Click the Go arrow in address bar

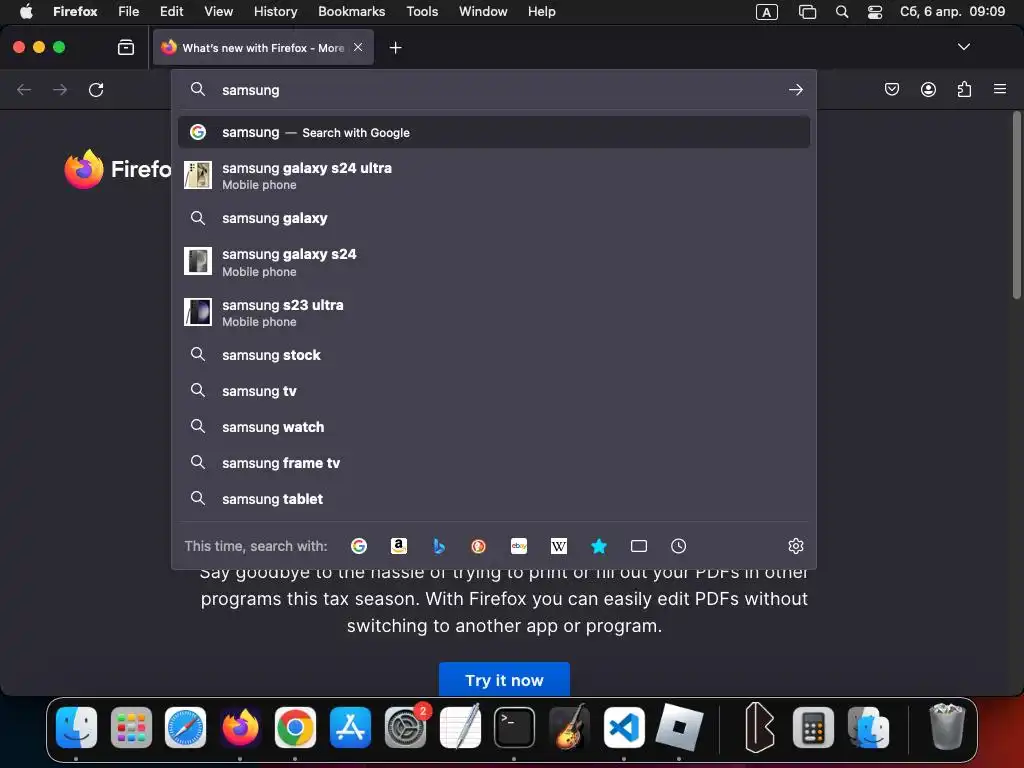pyautogui.click(x=795, y=89)
